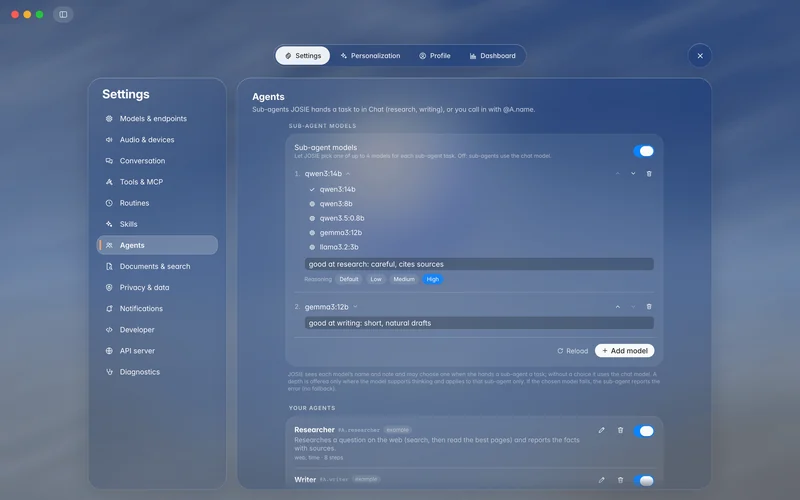The width and height of the screenshot is (800, 500).
Task: Close settings with the X button
Action: (x=700, y=56)
